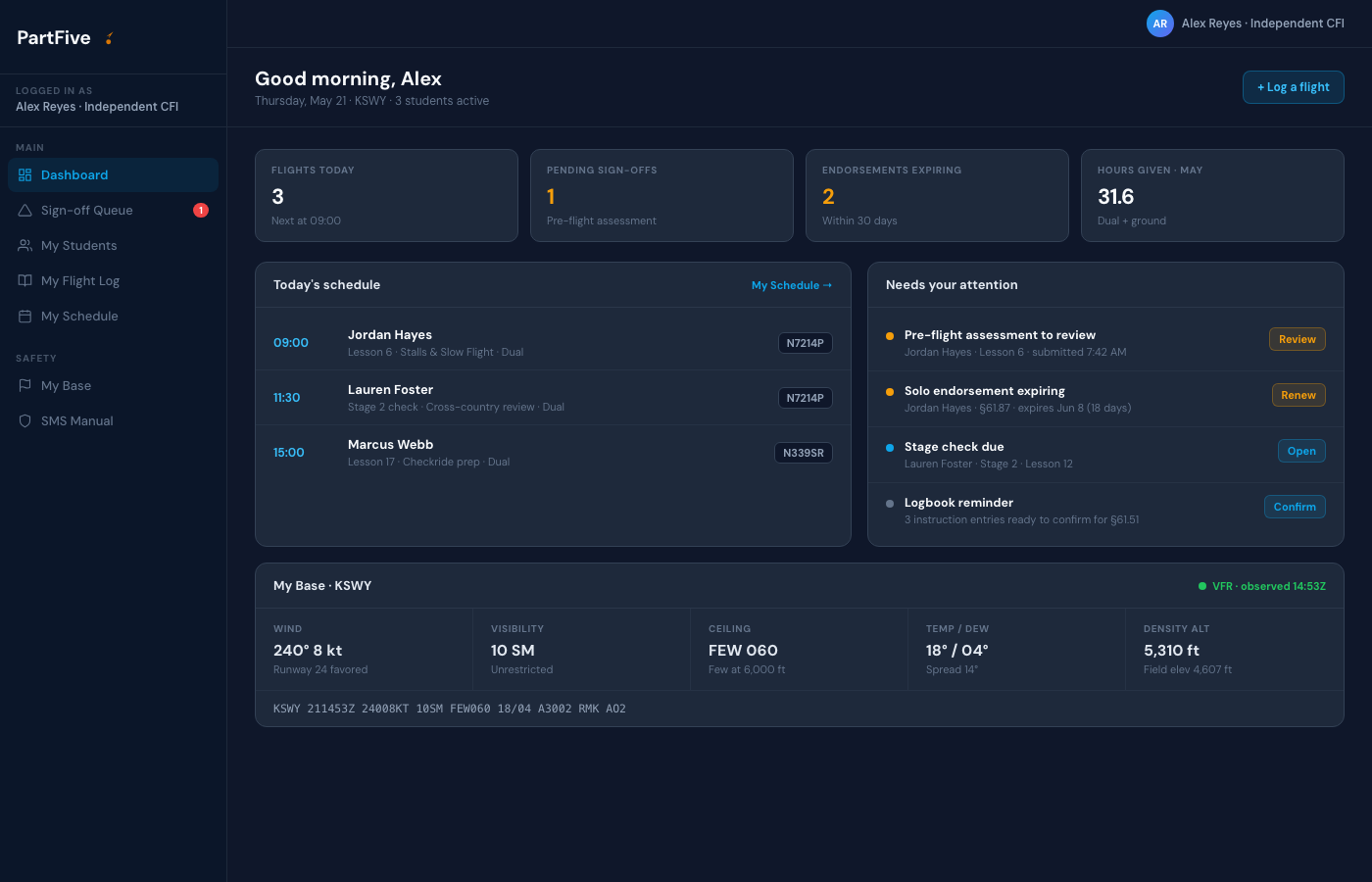Open the Flights Today card
1372x882 pixels.
coord(386,195)
